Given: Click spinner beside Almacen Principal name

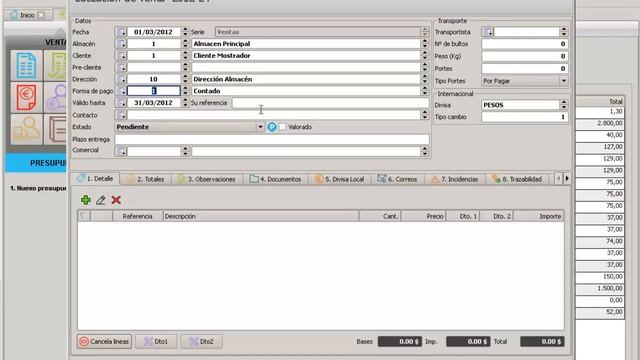Looking at the screenshot, I should click(424, 44).
